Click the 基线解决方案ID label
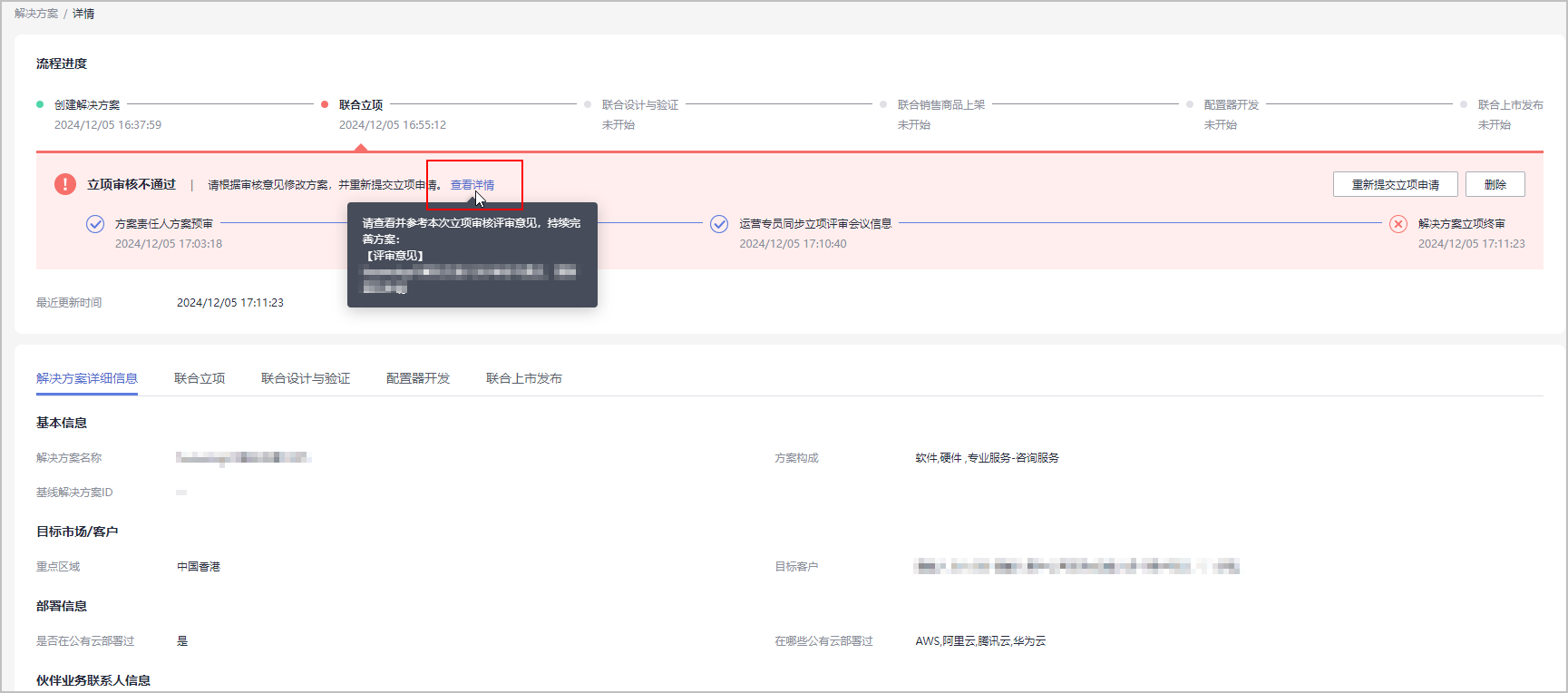 pyautogui.click(x=74, y=493)
